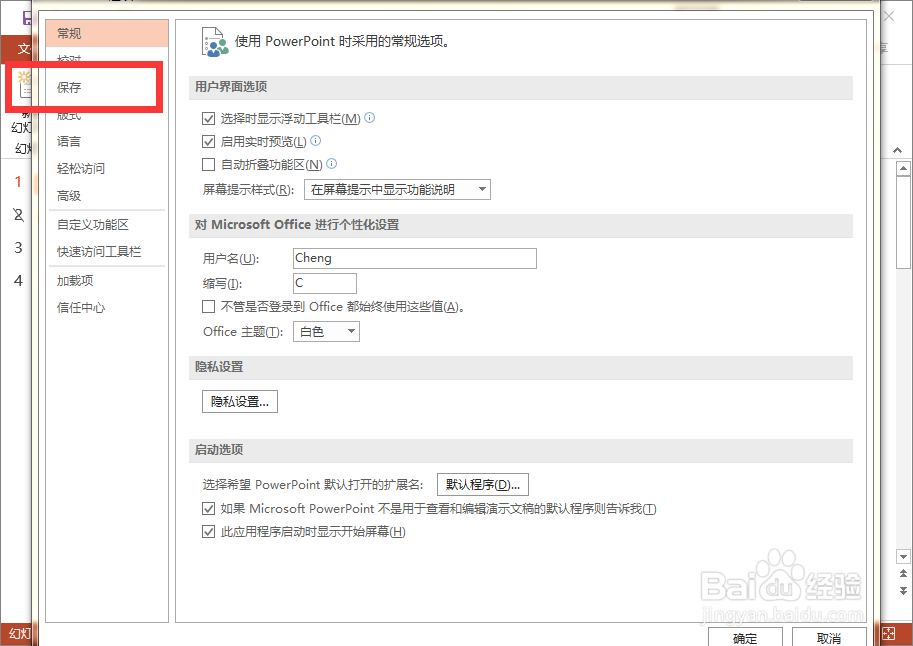Viewport: 913px width, 646px height.
Task: Click info icon next to 启用实时预览
Action: pos(316,140)
